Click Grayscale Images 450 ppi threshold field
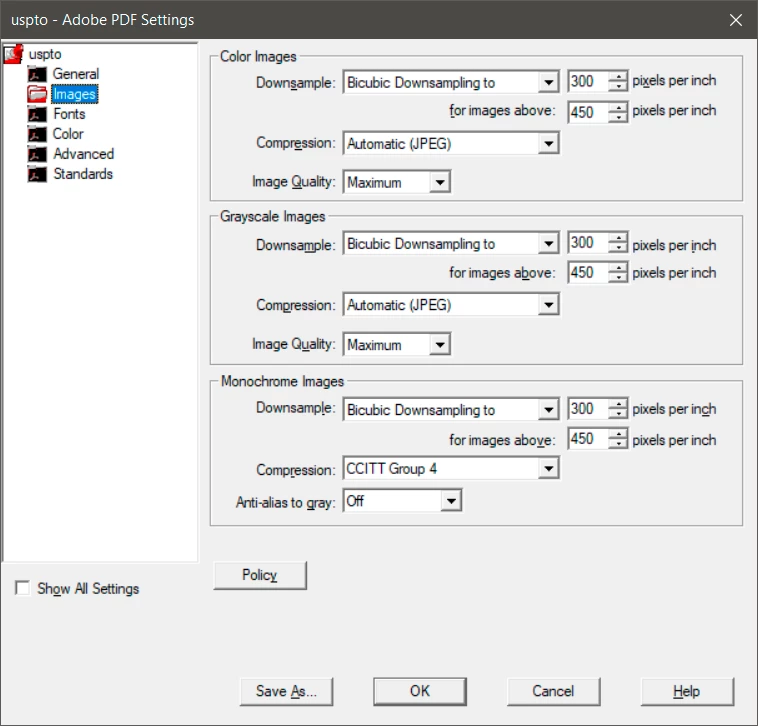The height and width of the screenshot is (726, 758). (588, 272)
